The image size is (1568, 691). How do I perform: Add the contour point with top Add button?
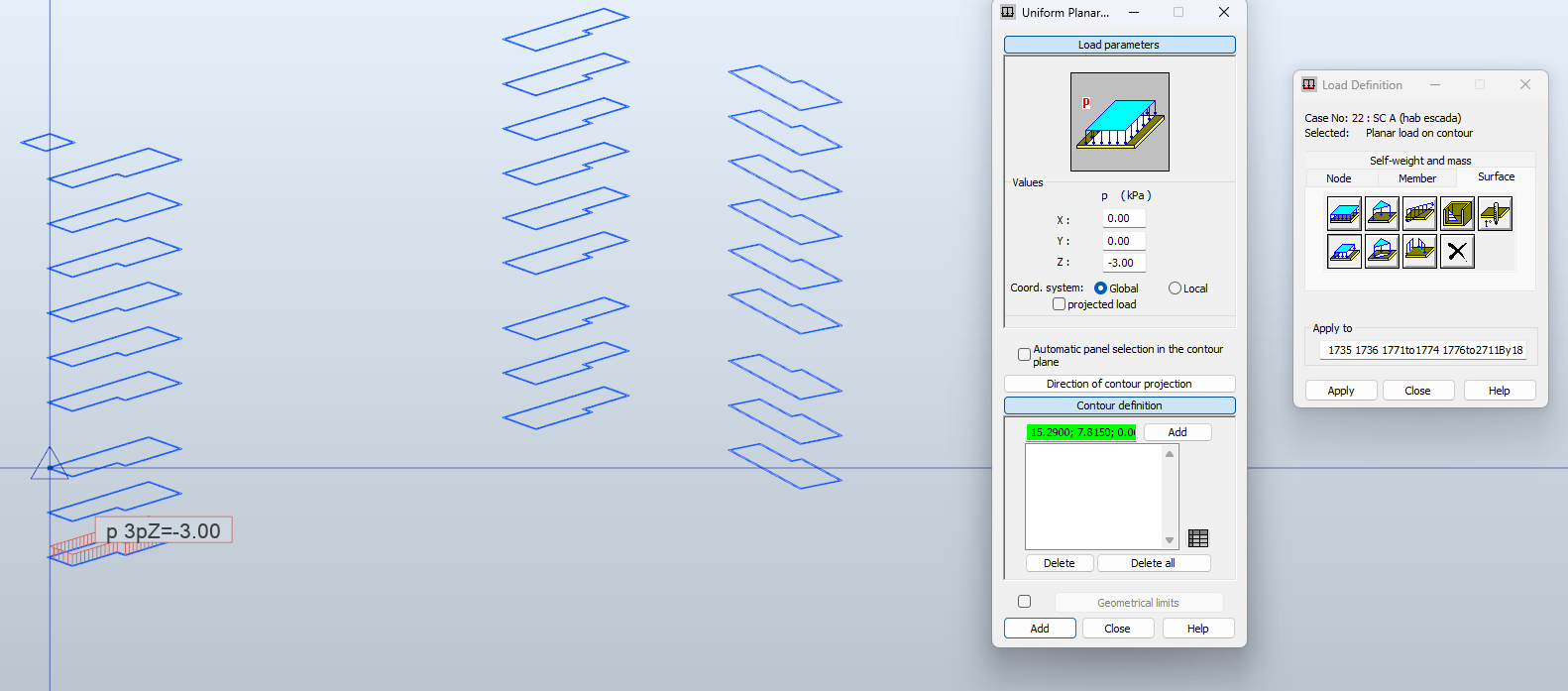1177,432
